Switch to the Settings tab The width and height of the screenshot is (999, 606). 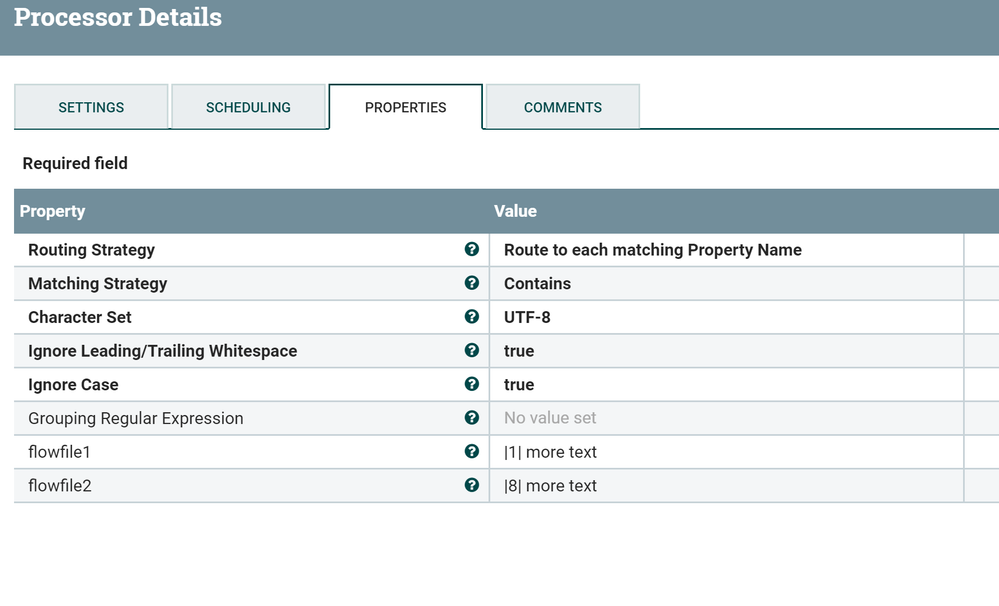[91, 107]
